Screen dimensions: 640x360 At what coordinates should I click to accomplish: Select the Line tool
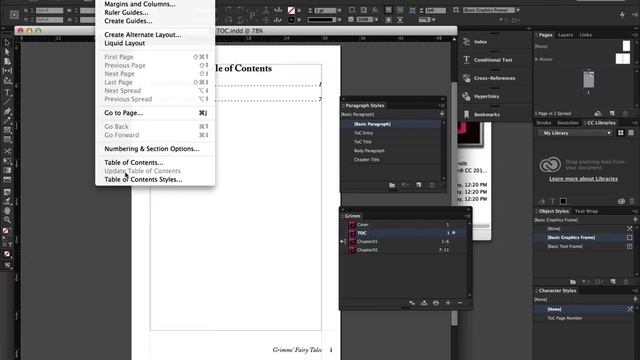7,102
